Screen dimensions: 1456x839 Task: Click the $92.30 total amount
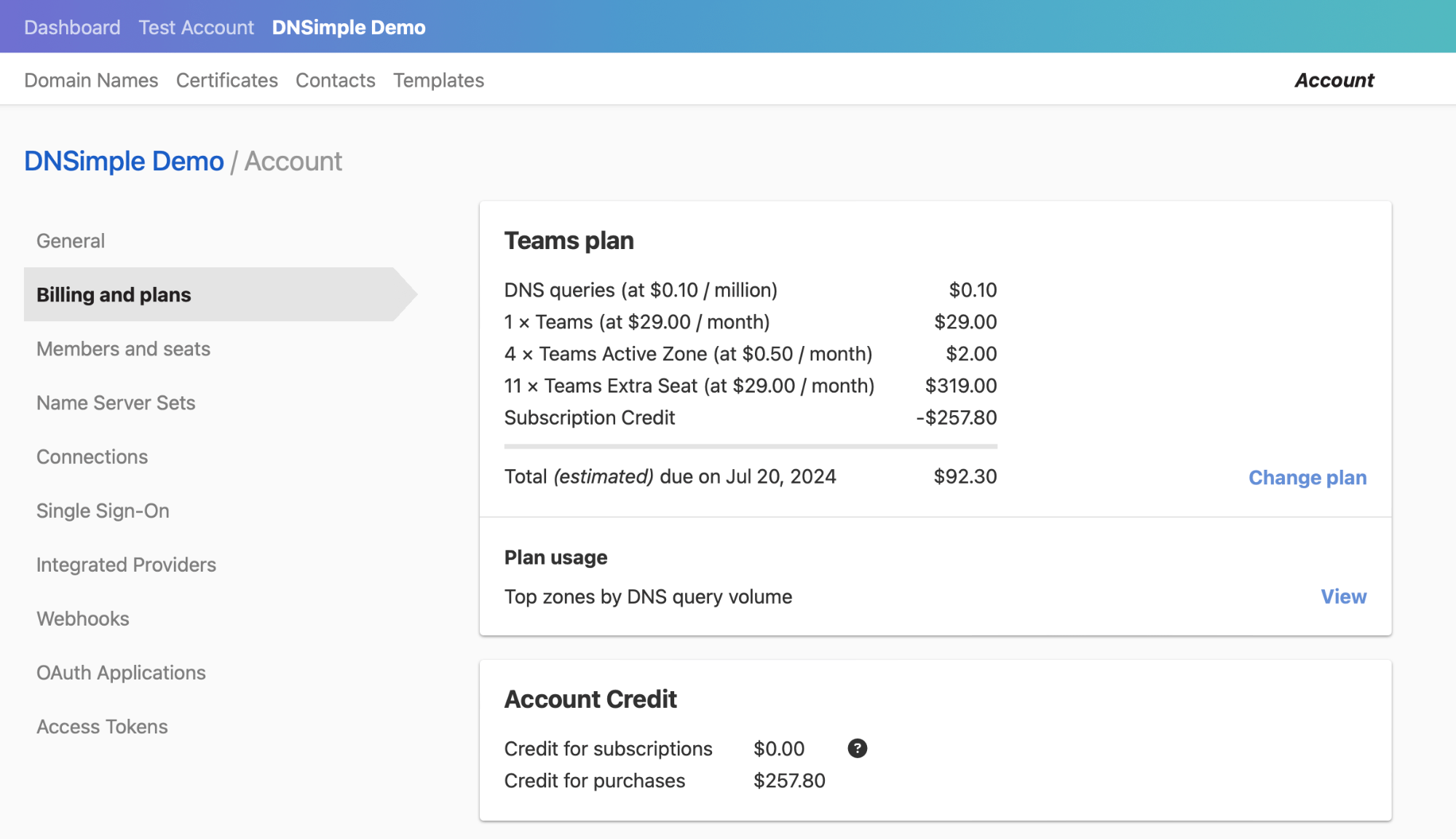pos(965,476)
